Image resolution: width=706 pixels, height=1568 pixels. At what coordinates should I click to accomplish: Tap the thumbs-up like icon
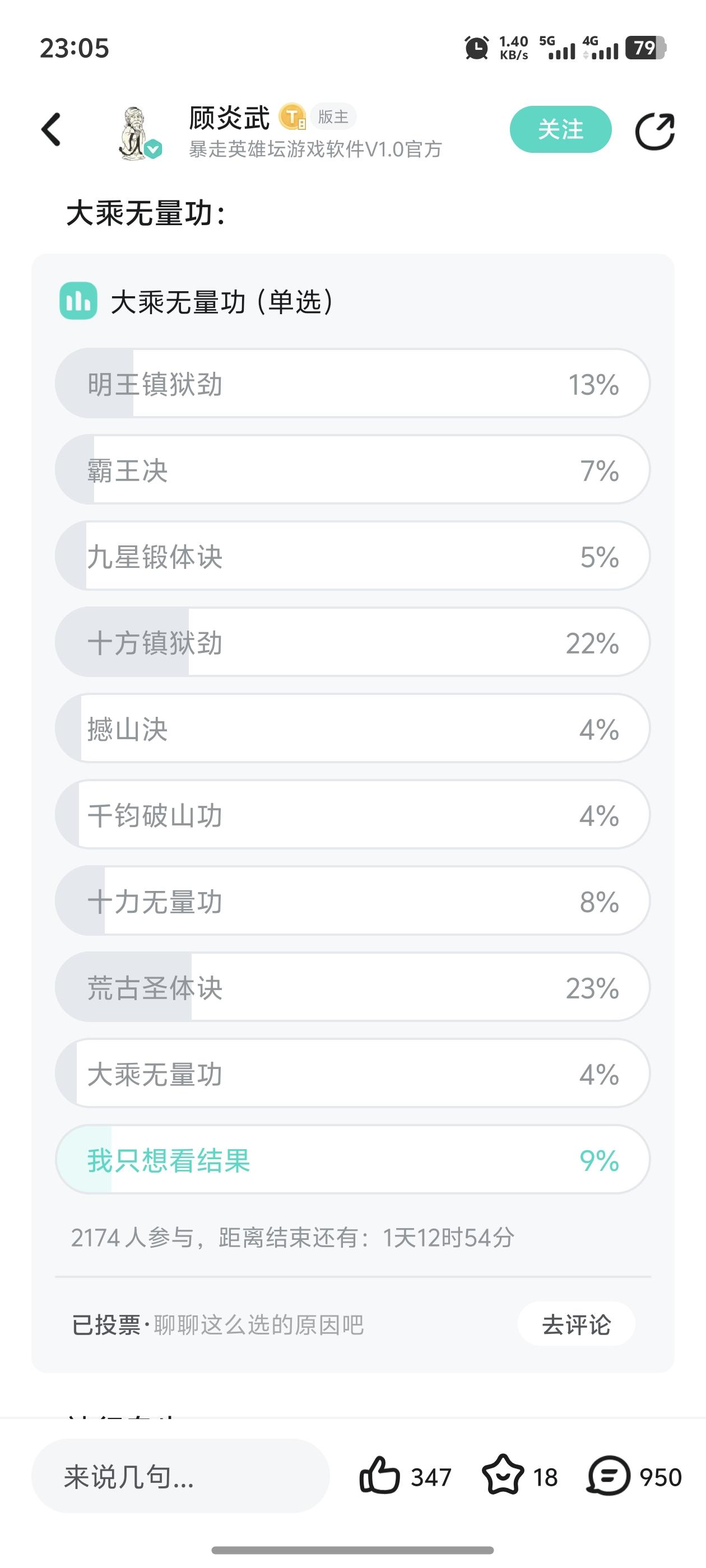379,1476
